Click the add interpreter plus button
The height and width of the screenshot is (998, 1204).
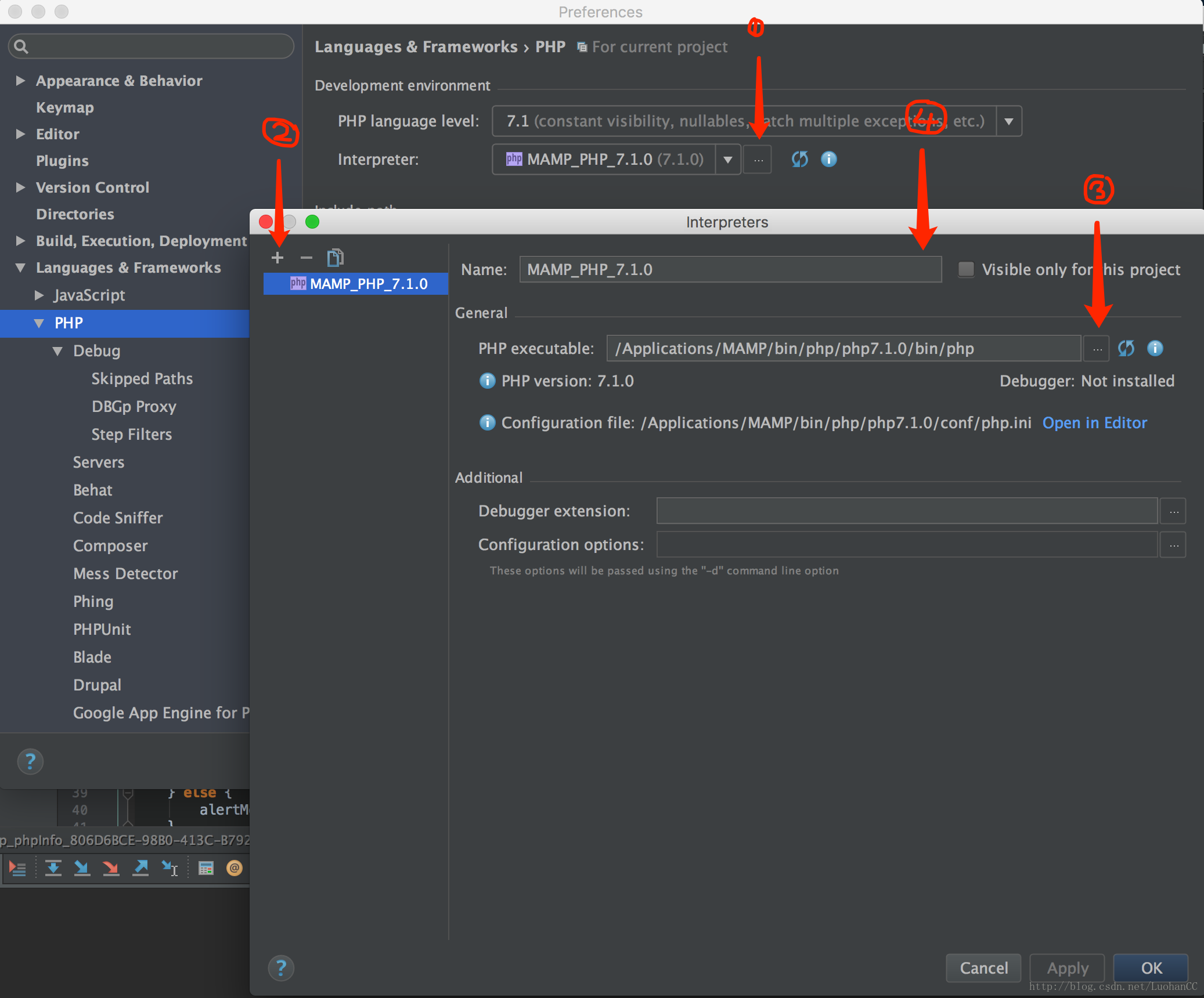276,258
